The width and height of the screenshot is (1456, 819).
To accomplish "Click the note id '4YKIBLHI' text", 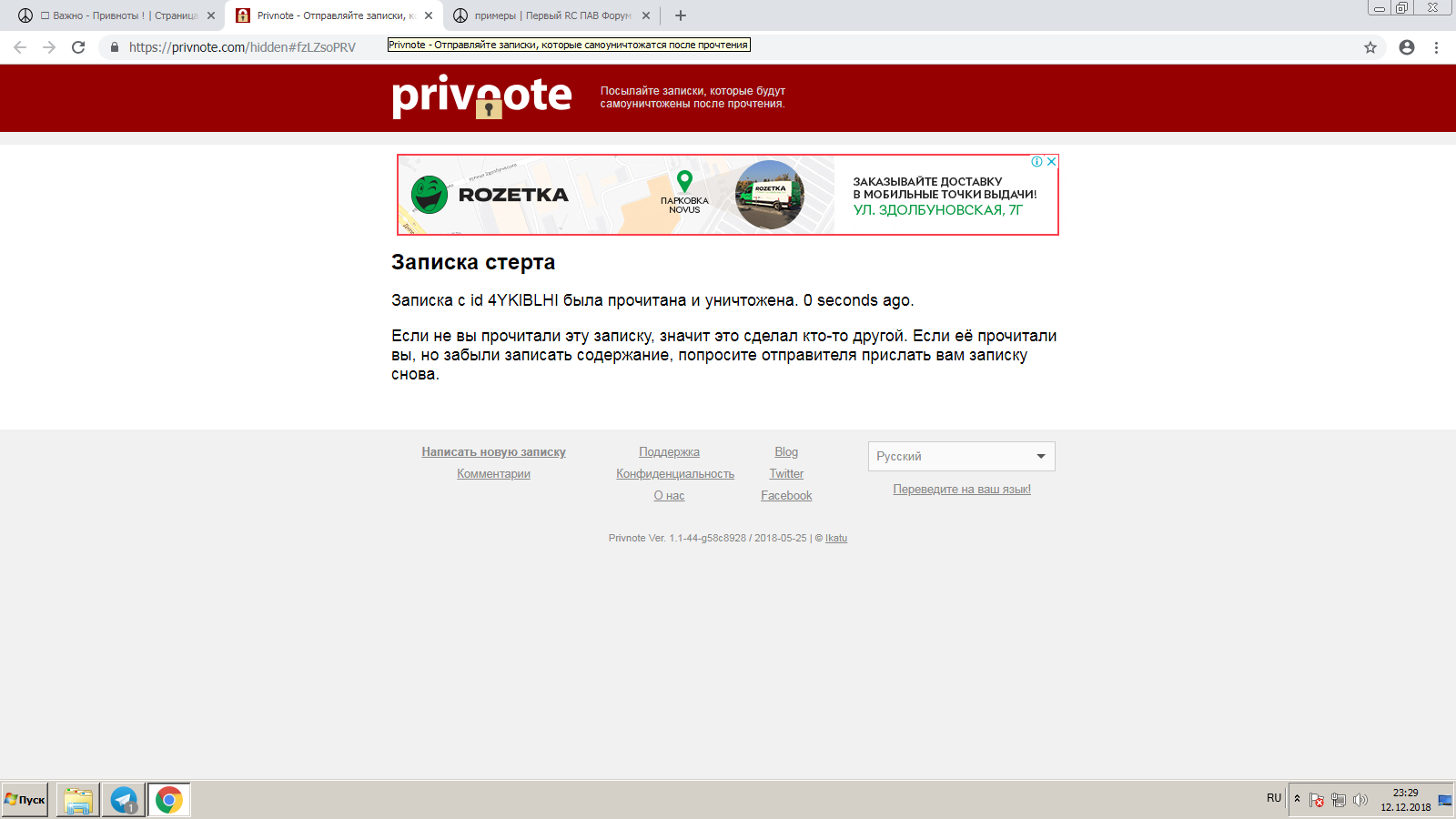I will [523, 300].
